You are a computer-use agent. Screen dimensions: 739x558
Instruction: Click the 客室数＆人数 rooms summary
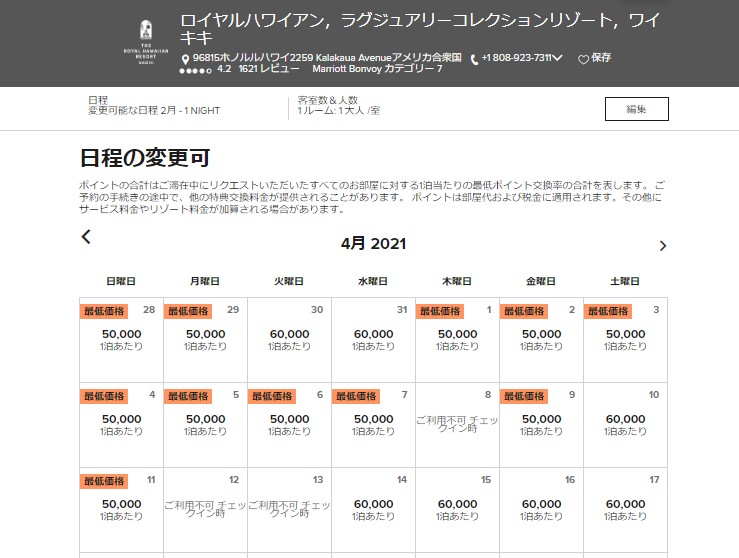pyautogui.click(x=338, y=106)
